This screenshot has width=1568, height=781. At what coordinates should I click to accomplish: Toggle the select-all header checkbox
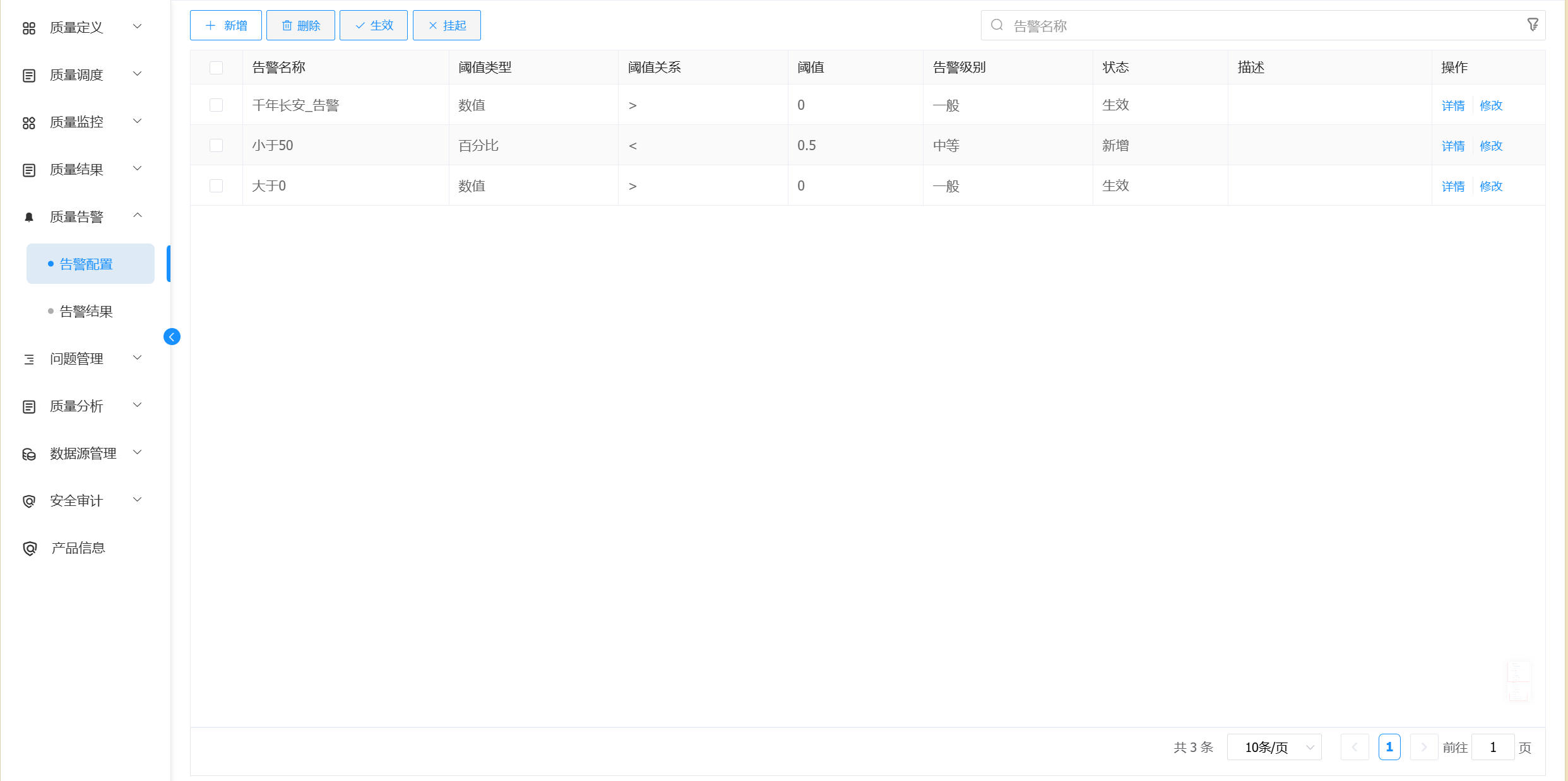216,68
